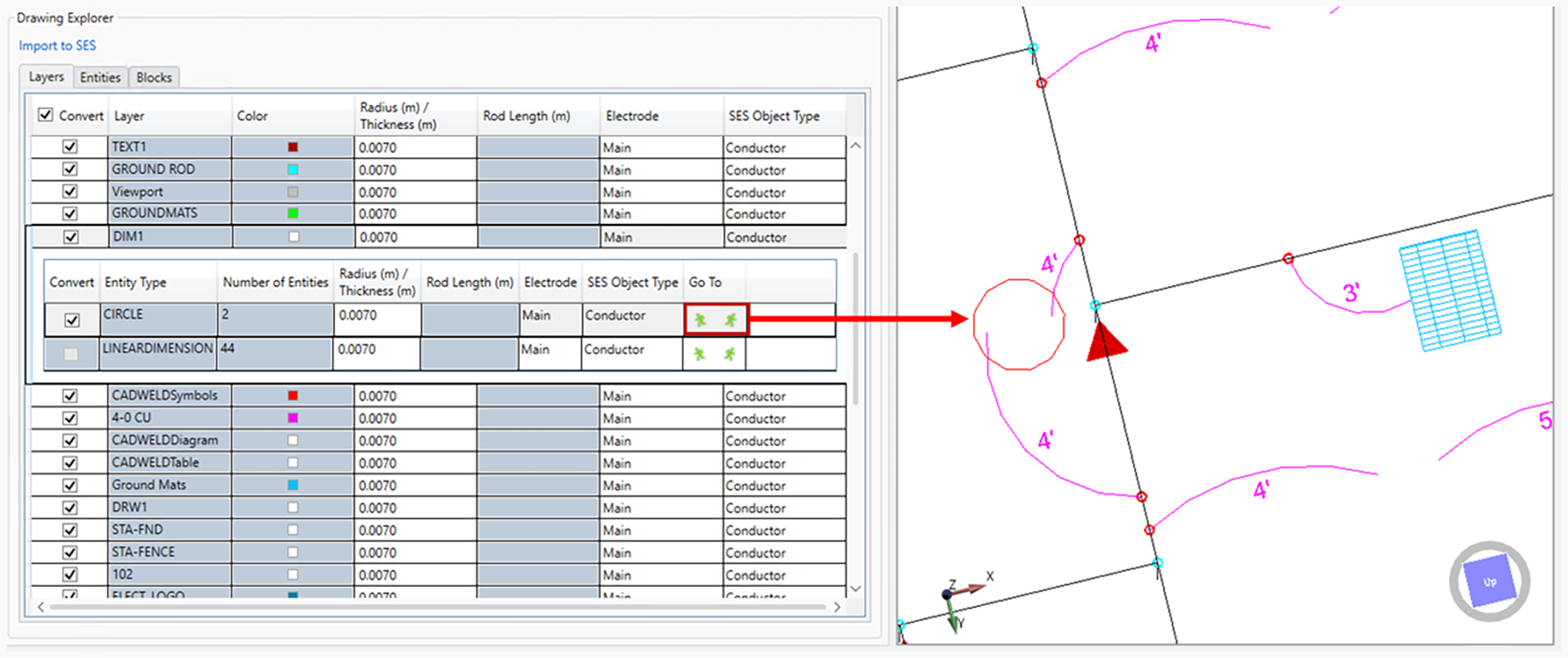Click the Up view cube
Viewport: 1568px width, 658px height.
point(1490,581)
